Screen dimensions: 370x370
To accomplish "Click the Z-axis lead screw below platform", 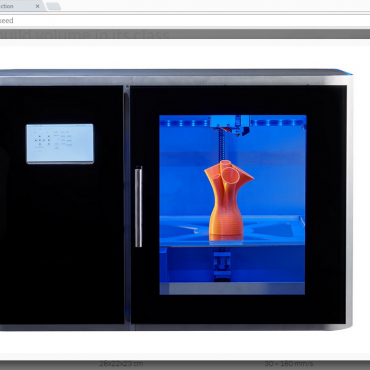I will 222,264.
